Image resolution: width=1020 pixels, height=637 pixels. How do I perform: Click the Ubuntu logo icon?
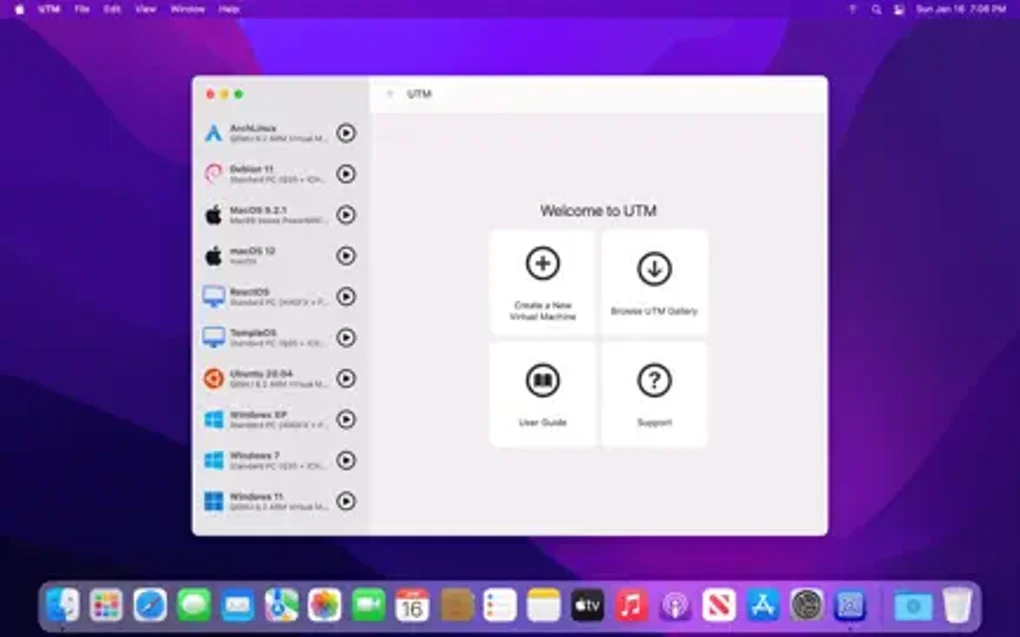pyautogui.click(x=213, y=379)
